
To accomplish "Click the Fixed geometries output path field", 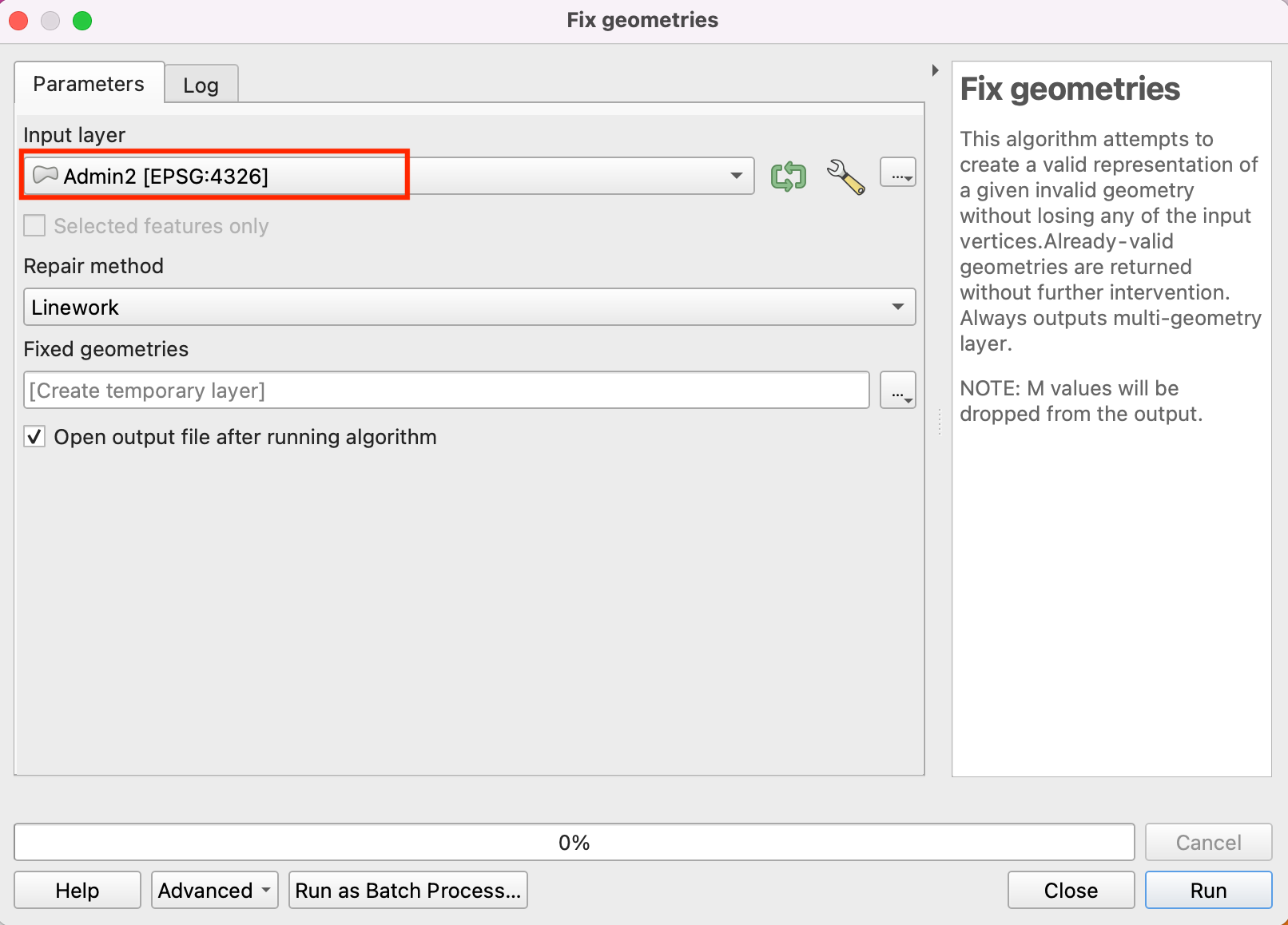I will [x=446, y=391].
